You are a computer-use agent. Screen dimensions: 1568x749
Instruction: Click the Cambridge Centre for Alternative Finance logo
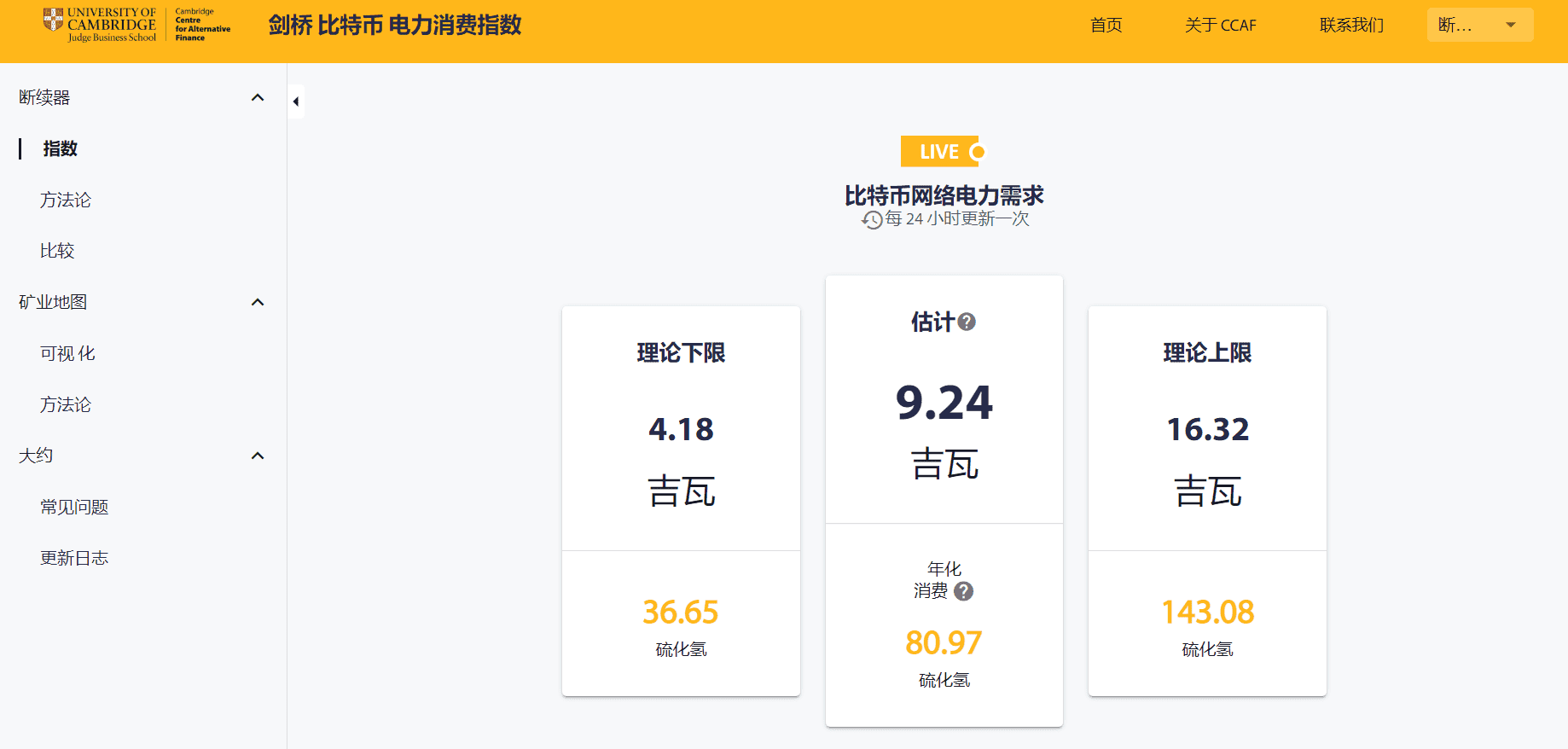pos(202,25)
